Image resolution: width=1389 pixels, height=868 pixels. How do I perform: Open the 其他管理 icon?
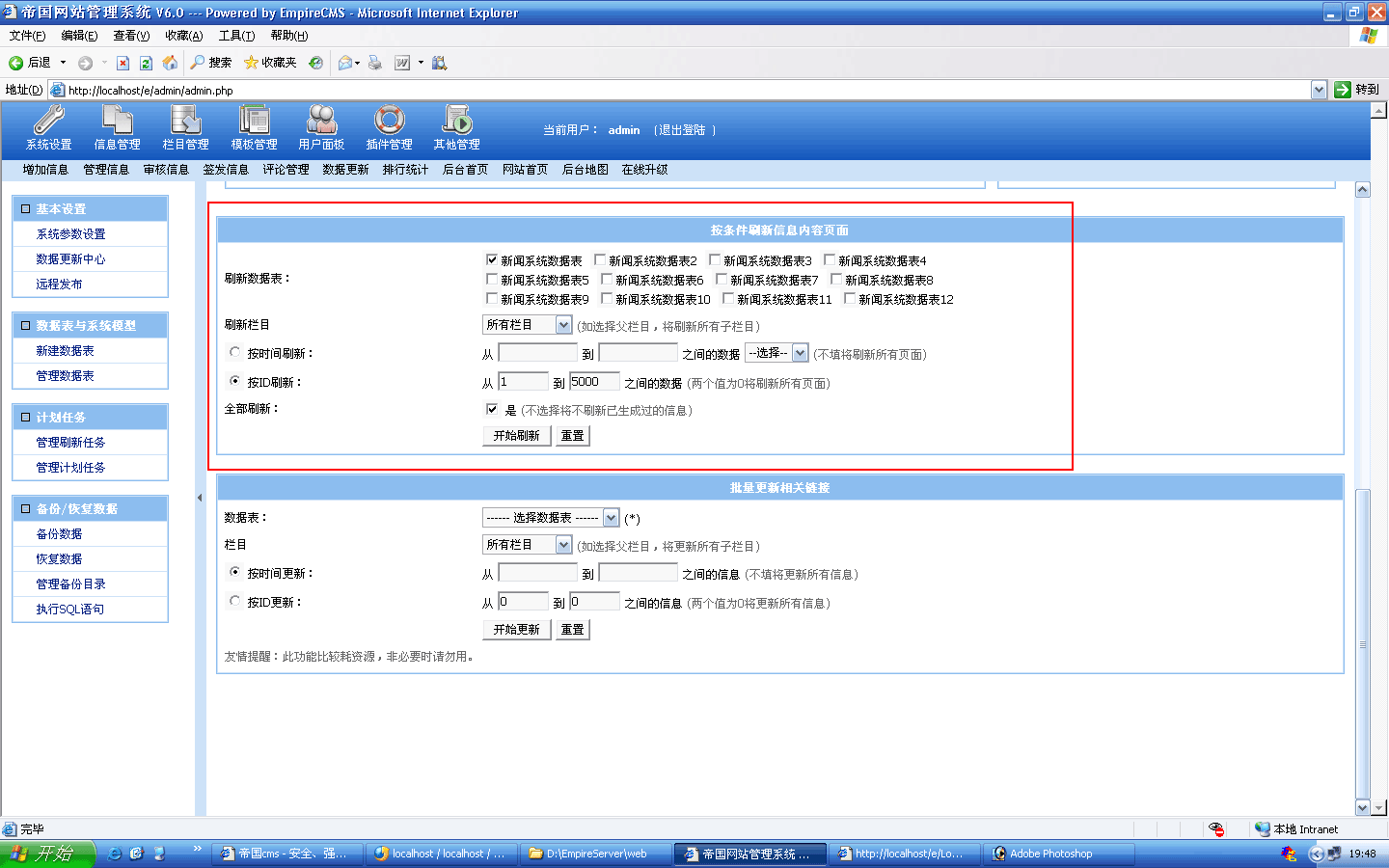pos(456,121)
